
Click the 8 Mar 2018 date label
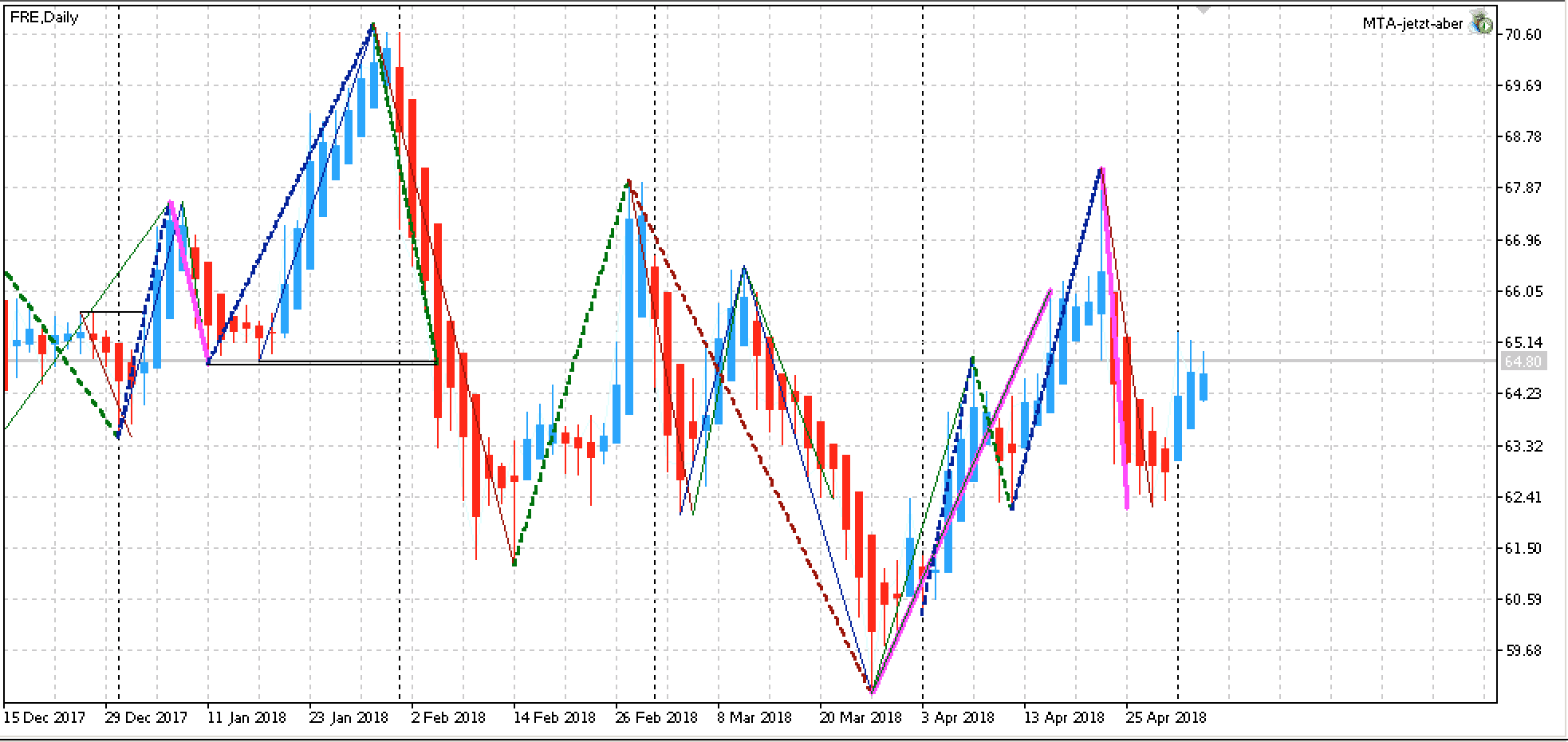(x=754, y=717)
